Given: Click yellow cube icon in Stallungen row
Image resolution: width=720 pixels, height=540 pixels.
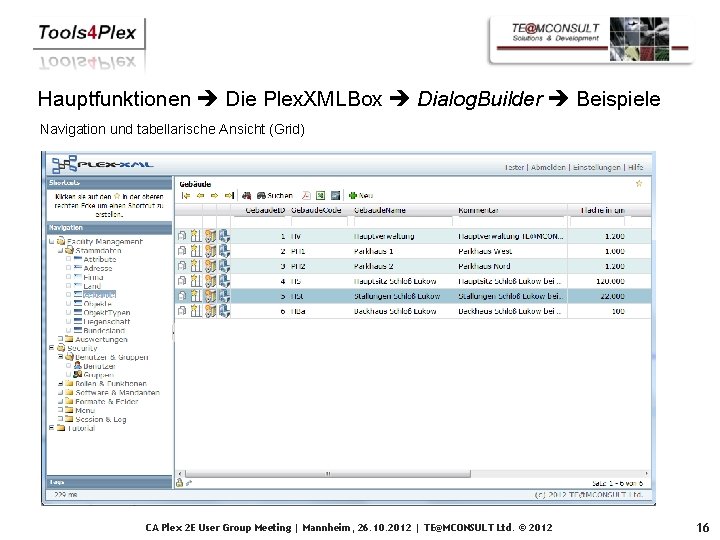Looking at the screenshot, I should click(x=210, y=296).
